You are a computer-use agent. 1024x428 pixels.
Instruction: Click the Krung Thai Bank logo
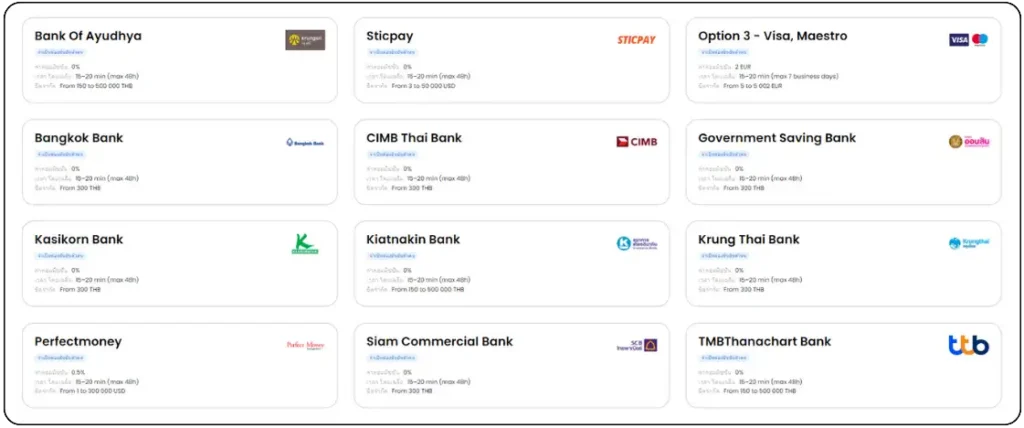click(x=968, y=243)
